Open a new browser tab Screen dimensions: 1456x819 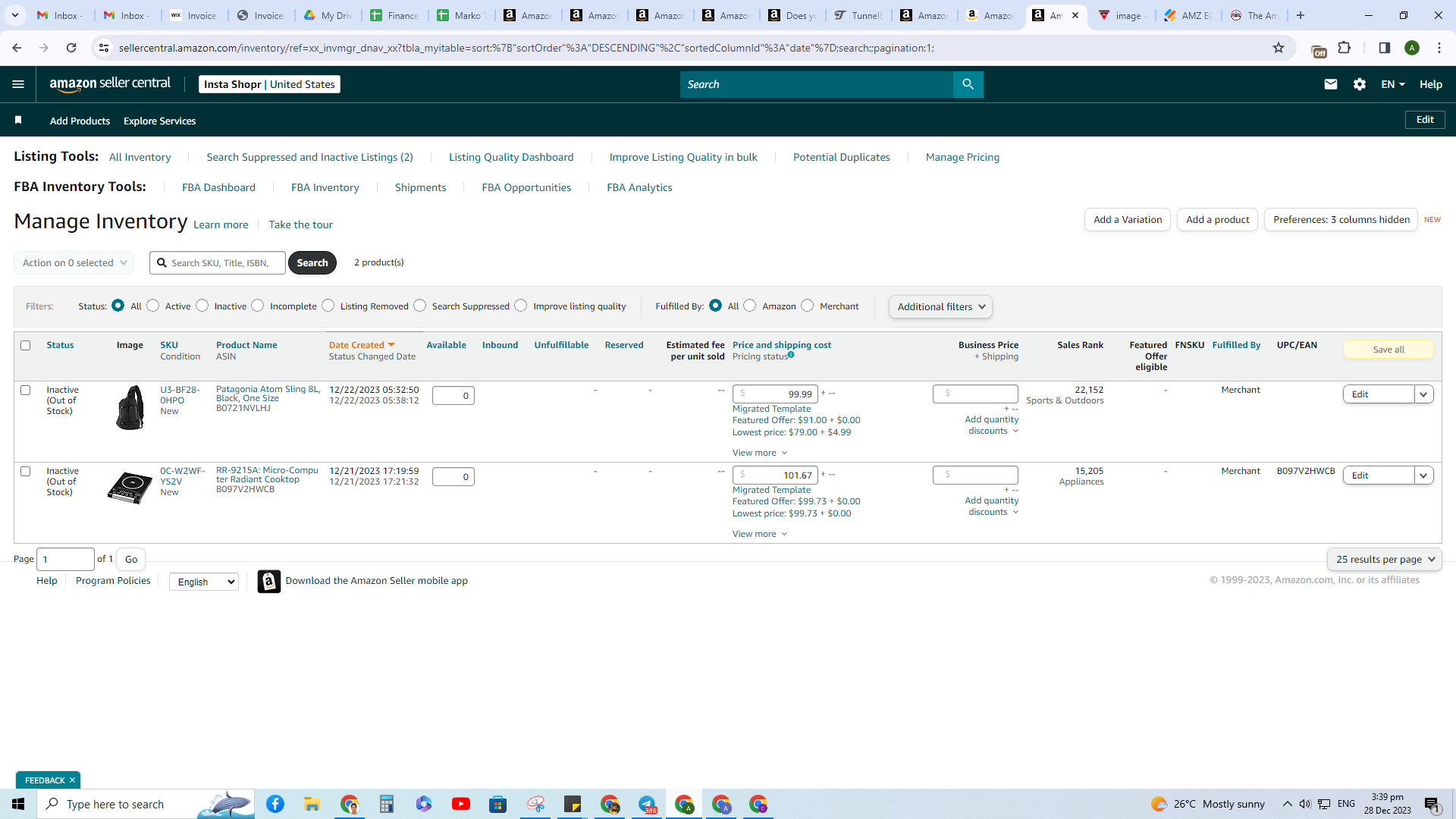pos(1301,15)
